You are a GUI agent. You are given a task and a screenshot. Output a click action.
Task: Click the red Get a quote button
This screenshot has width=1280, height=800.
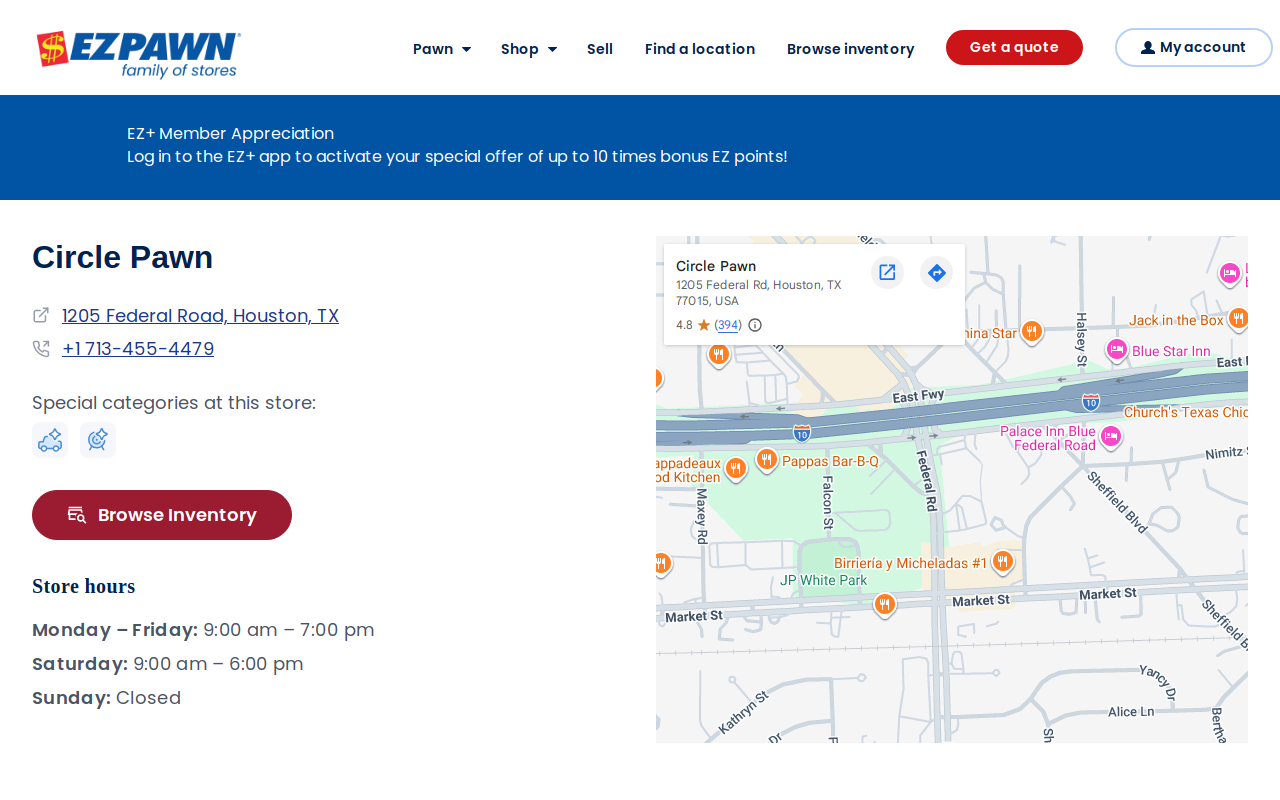click(1014, 47)
